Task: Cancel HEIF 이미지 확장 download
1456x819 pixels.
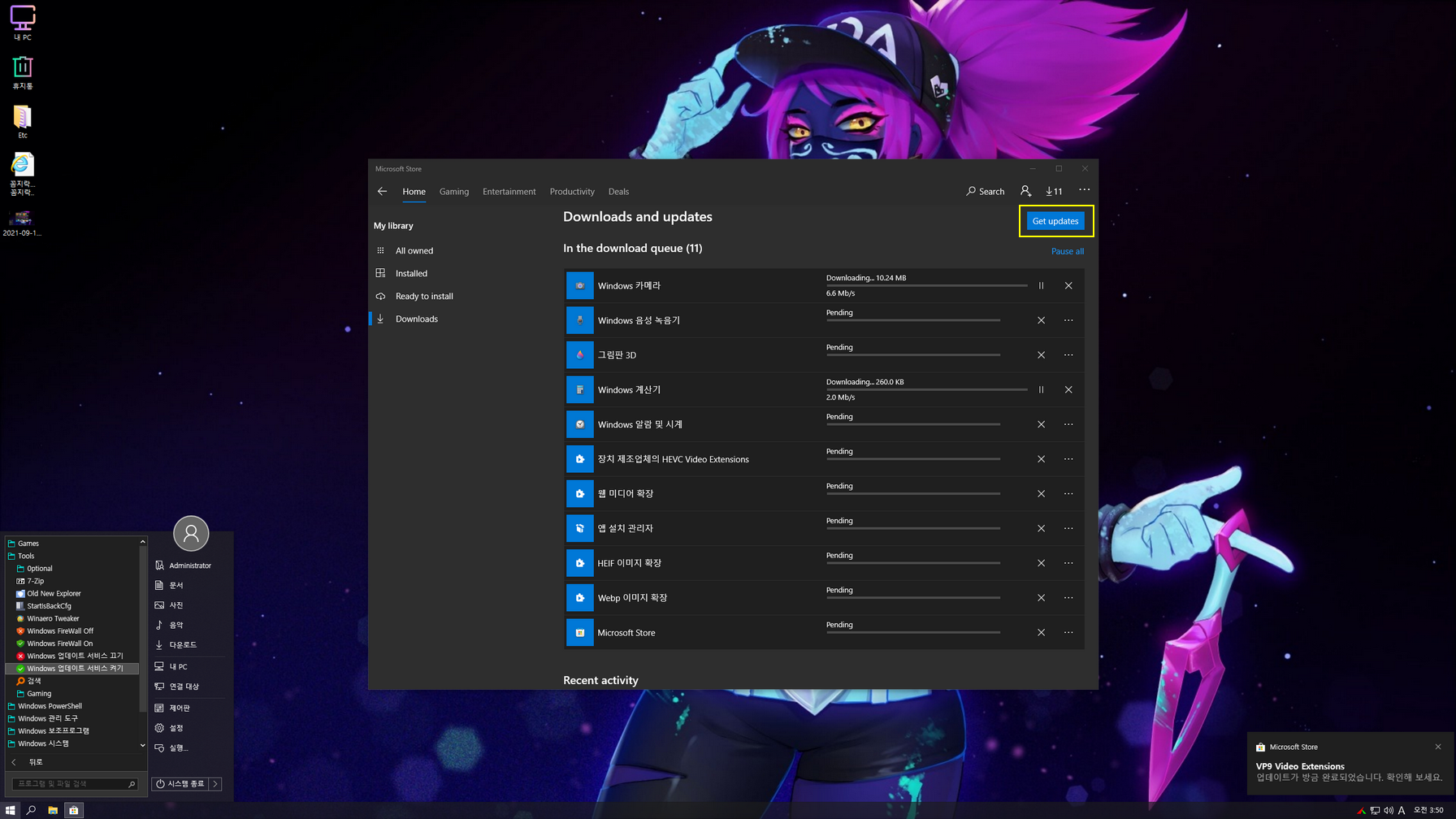Action: click(x=1041, y=563)
